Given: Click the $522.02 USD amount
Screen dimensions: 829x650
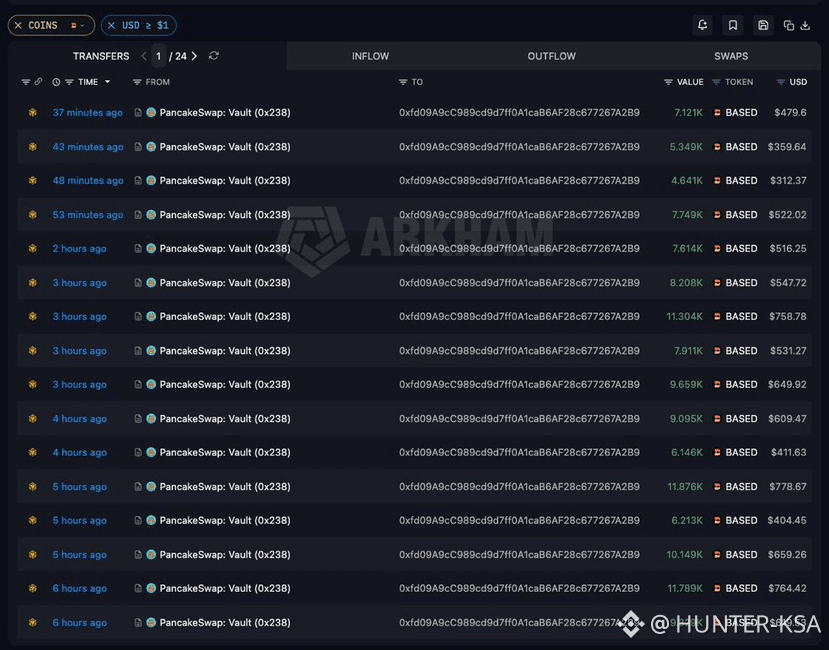Looking at the screenshot, I should coord(788,215).
